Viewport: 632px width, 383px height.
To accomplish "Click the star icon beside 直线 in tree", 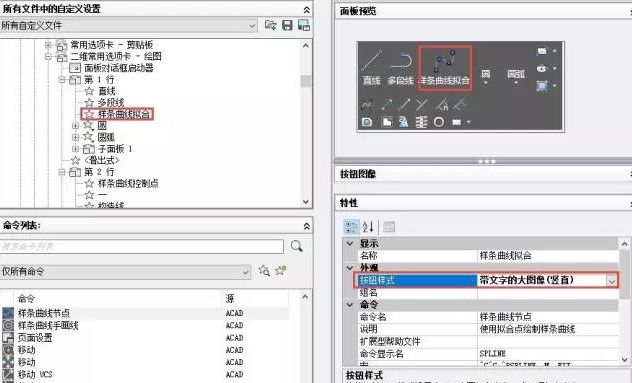I will (x=89, y=91).
